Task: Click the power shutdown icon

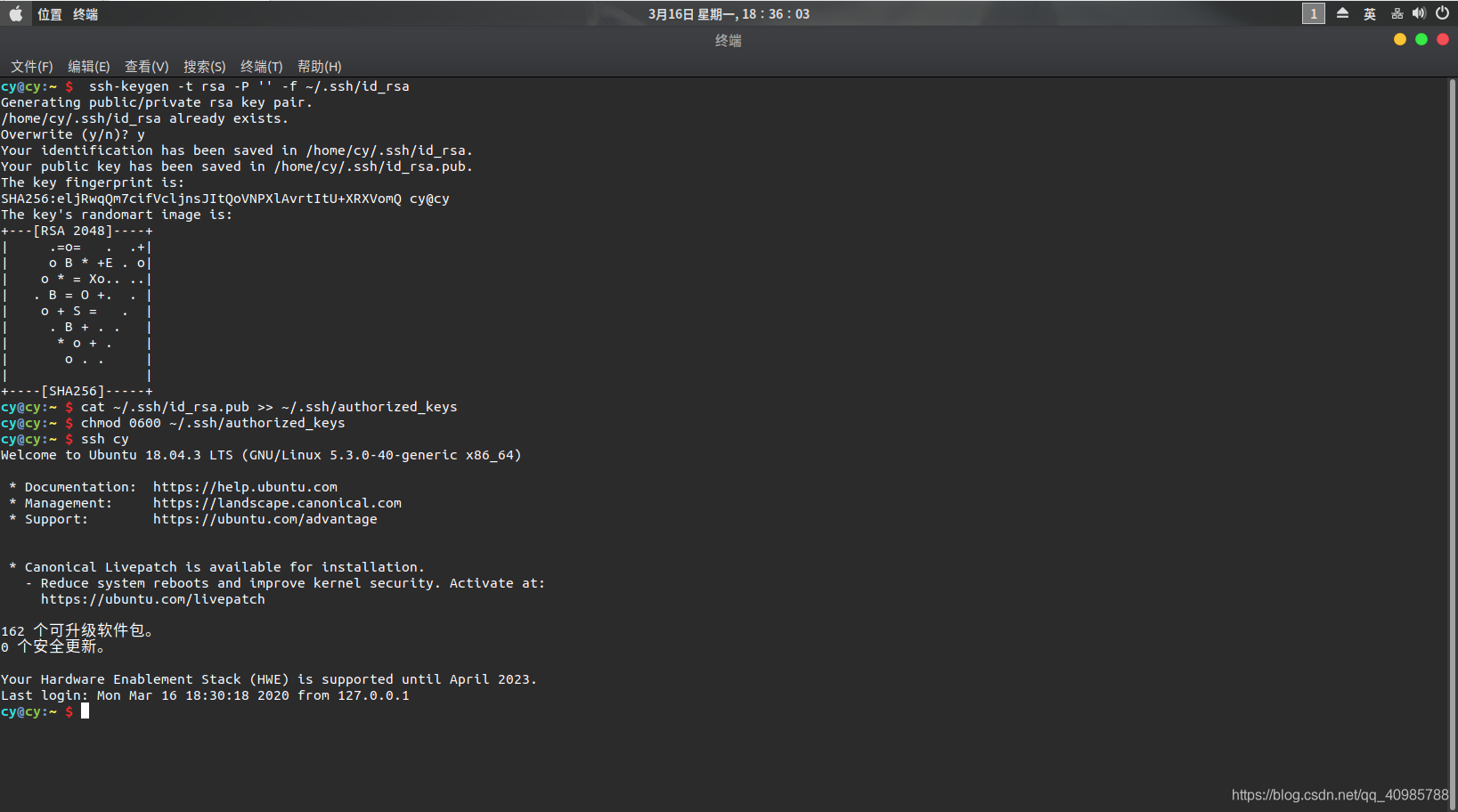Action: point(1443,13)
